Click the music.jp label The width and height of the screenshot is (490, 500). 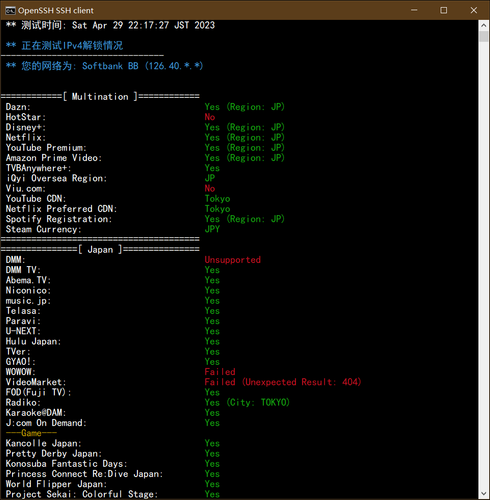pos(28,301)
